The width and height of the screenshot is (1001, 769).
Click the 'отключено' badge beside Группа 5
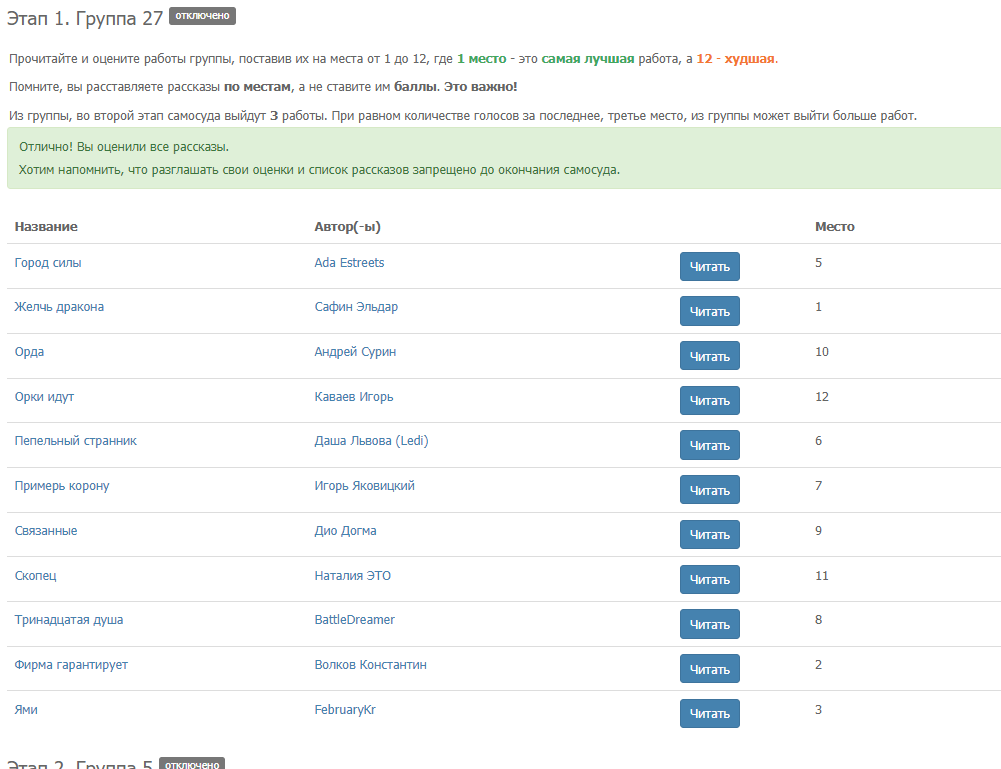pyautogui.click(x=192, y=764)
